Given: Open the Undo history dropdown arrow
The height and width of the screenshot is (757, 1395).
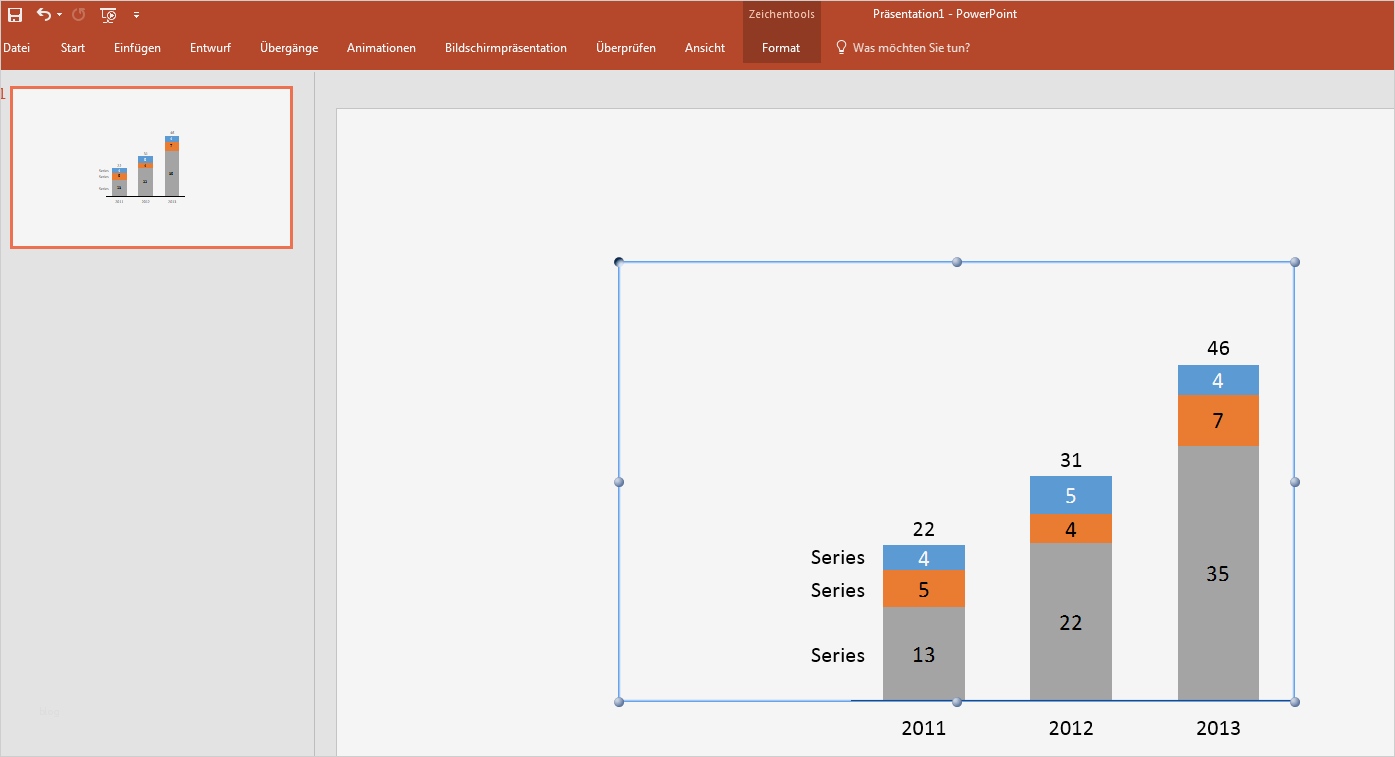Looking at the screenshot, I should (60, 15).
